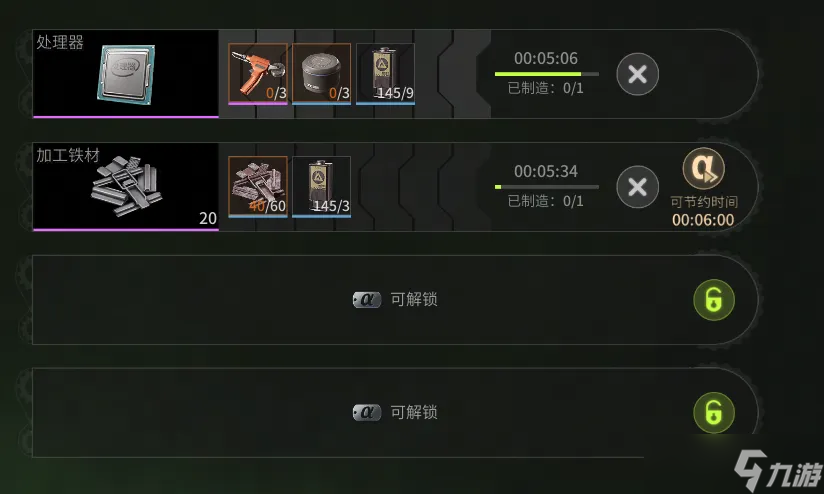Click the 可解锁 label in fourth slot

(x=414, y=413)
